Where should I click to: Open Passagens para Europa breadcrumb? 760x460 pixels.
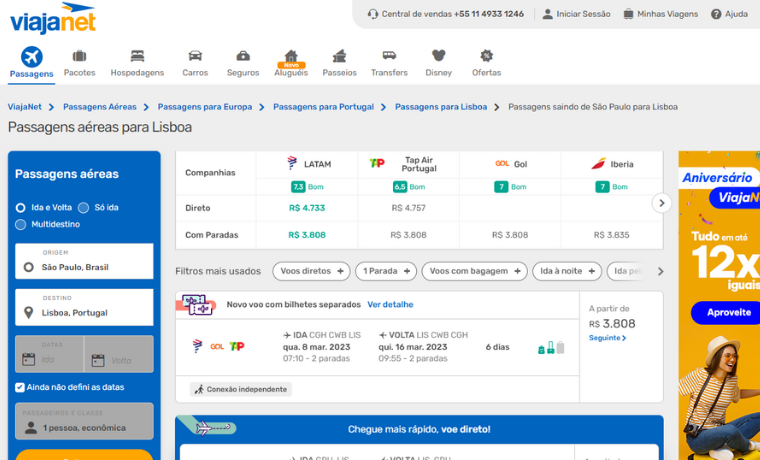[x=205, y=107]
